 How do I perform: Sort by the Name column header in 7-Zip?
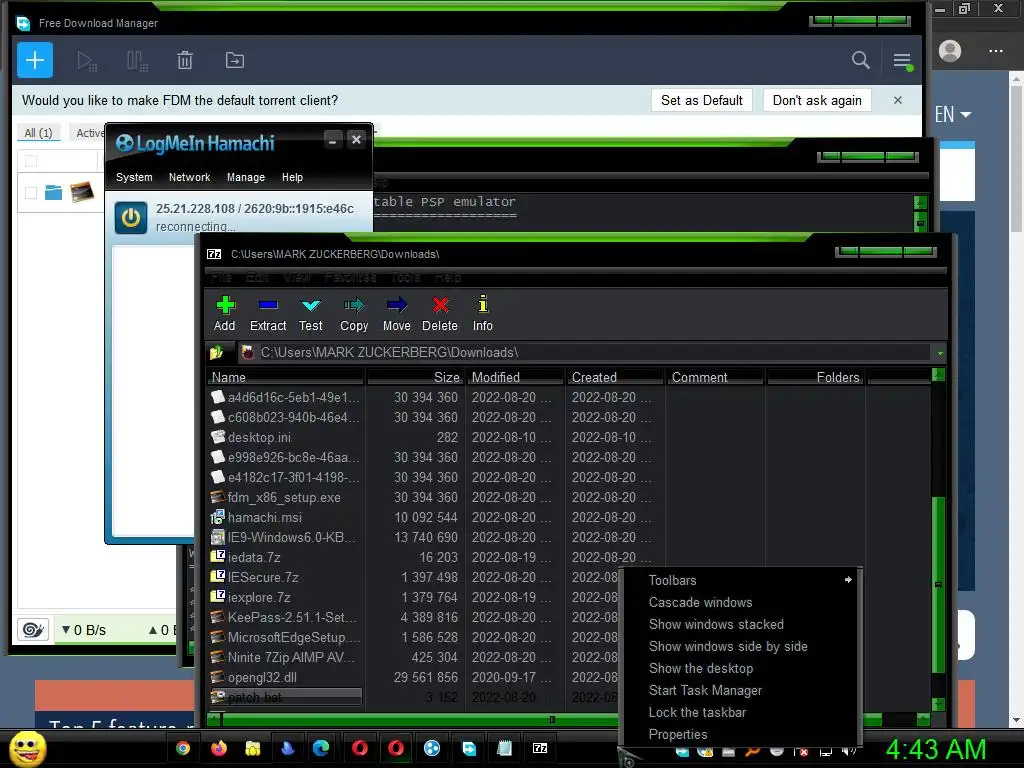point(285,377)
